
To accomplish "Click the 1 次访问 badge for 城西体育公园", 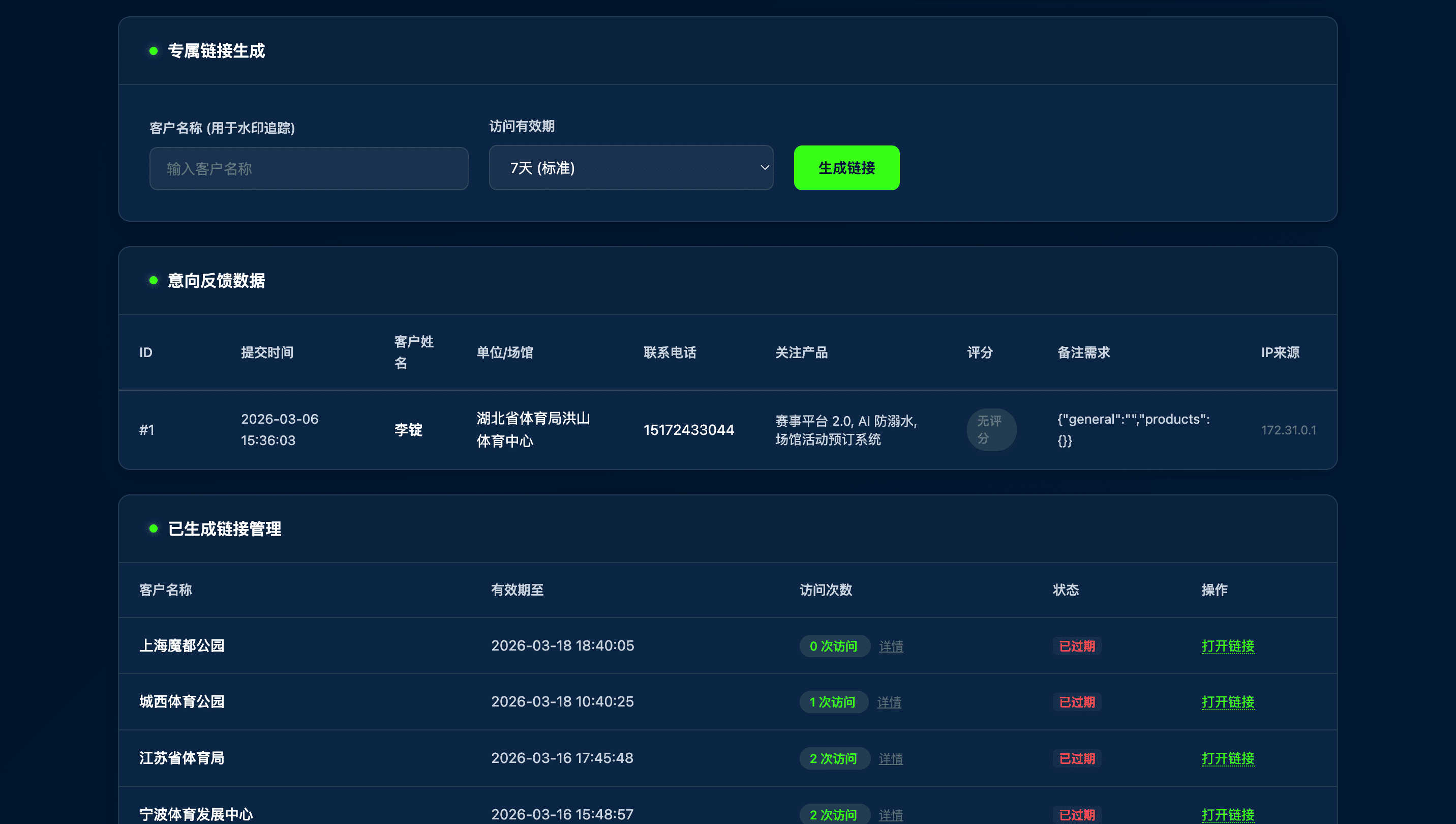I will point(833,702).
